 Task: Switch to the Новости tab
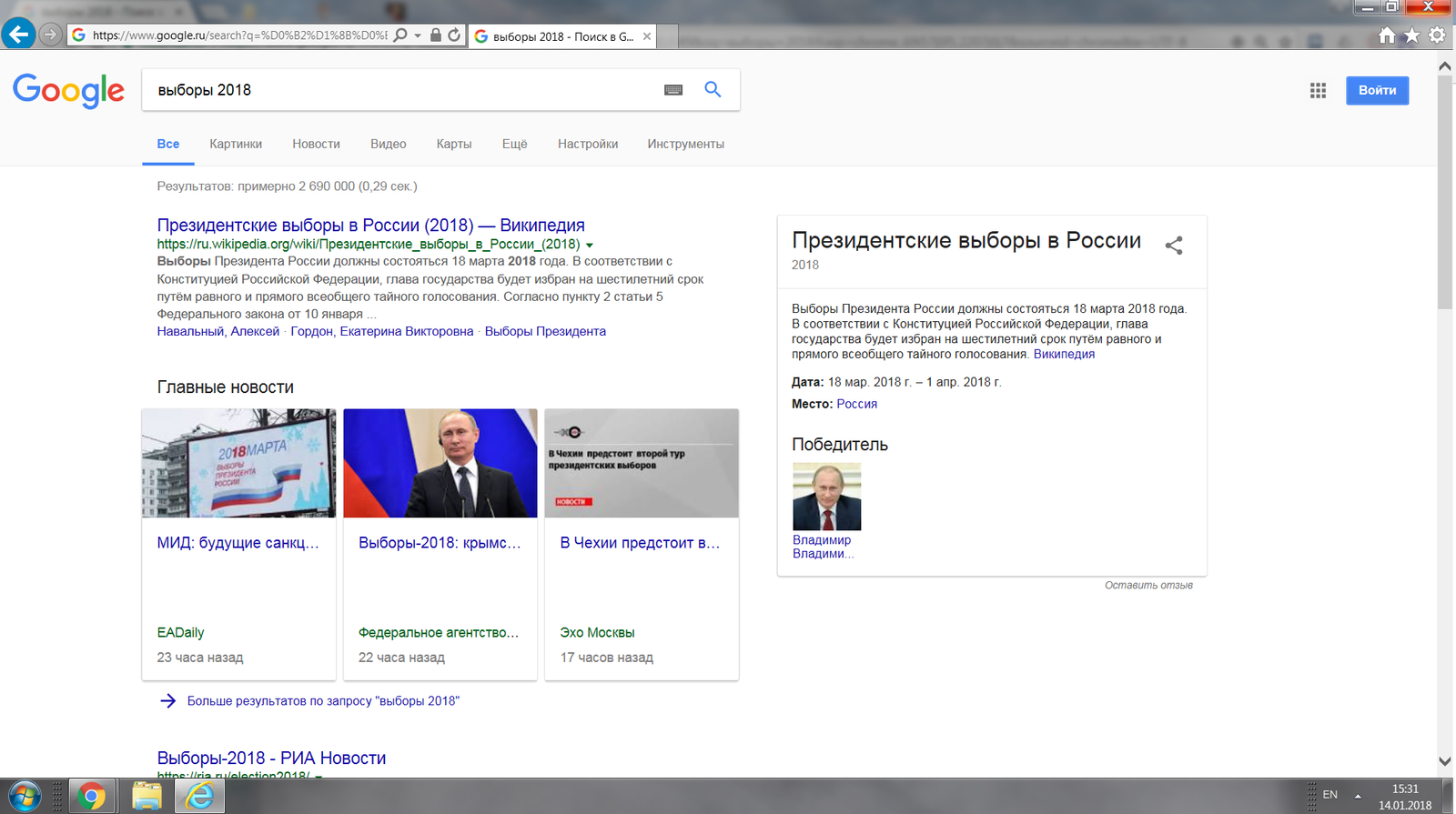tap(316, 144)
